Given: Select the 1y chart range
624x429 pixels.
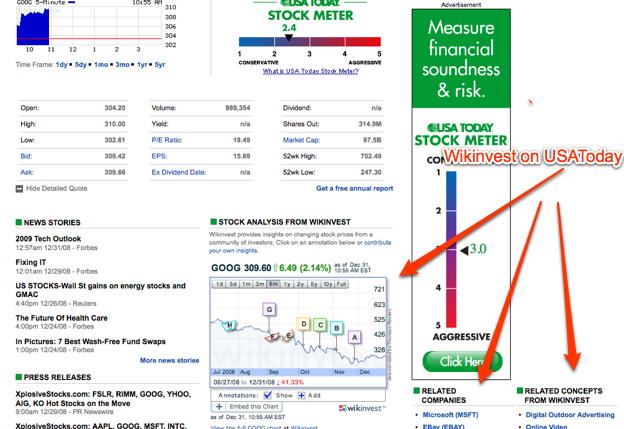Looking at the screenshot, I should [287, 284].
